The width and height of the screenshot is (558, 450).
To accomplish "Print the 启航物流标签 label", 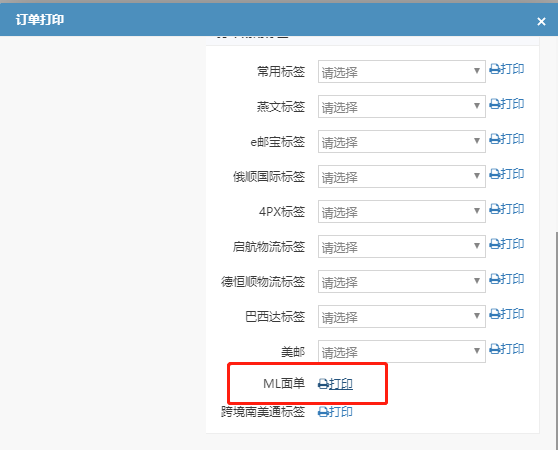I will (507, 244).
